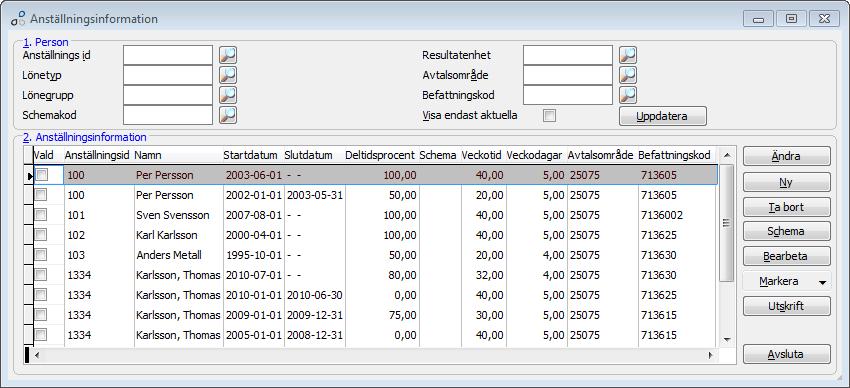Click the Namn column header
The image size is (850, 388).
178,155
